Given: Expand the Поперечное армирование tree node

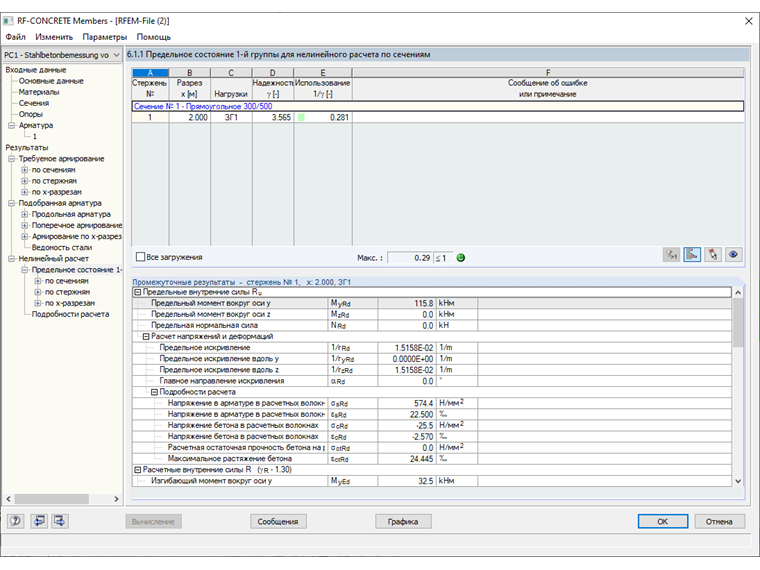Looking at the screenshot, I should tap(25, 225).
